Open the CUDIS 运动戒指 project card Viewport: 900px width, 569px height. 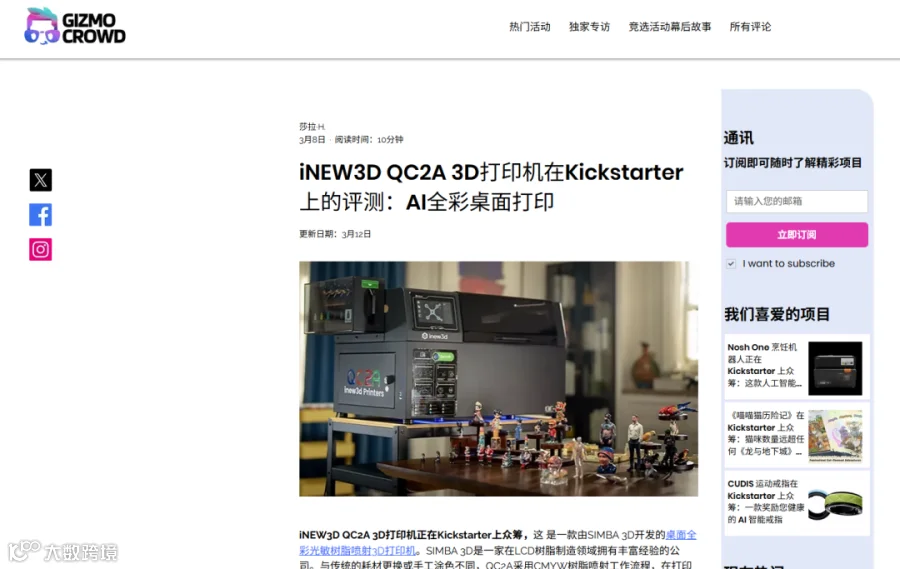click(797, 503)
